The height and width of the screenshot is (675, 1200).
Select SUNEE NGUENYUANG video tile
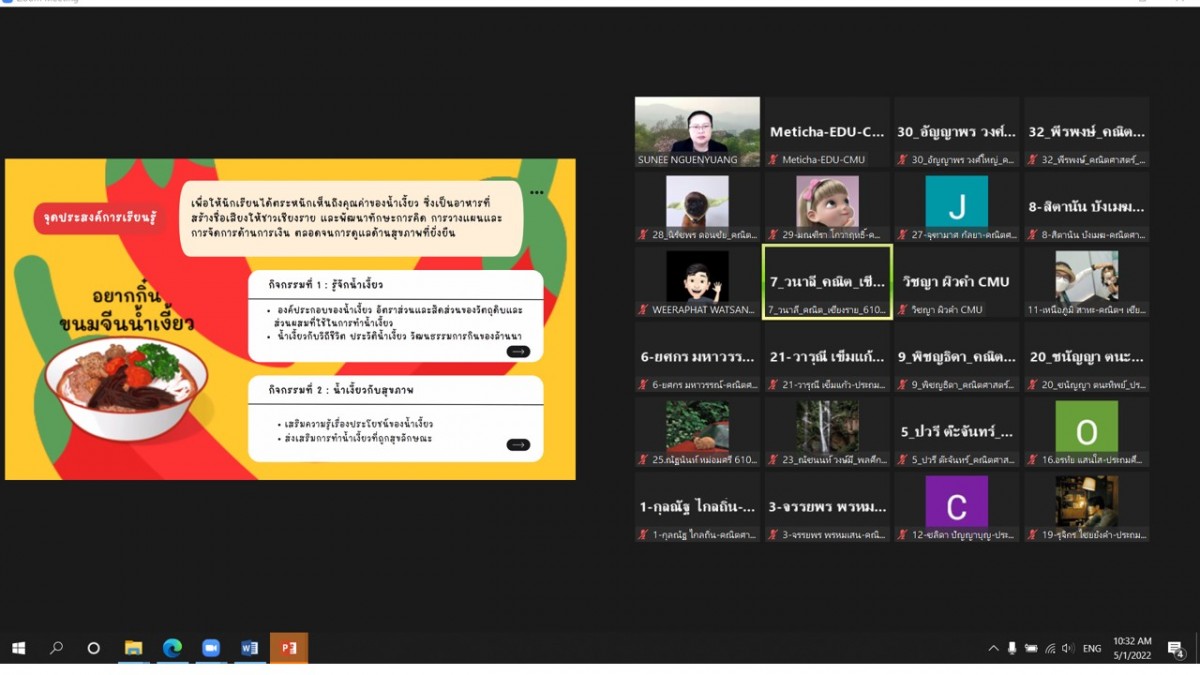697,131
